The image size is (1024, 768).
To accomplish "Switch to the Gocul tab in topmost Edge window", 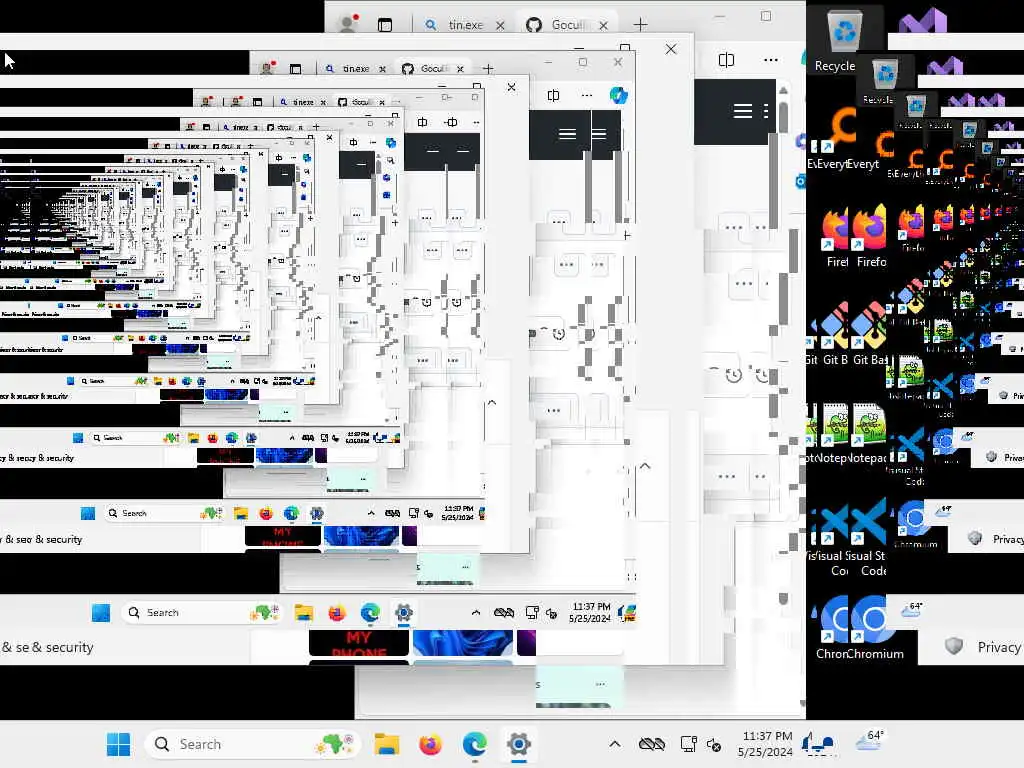I will (x=568, y=25).
